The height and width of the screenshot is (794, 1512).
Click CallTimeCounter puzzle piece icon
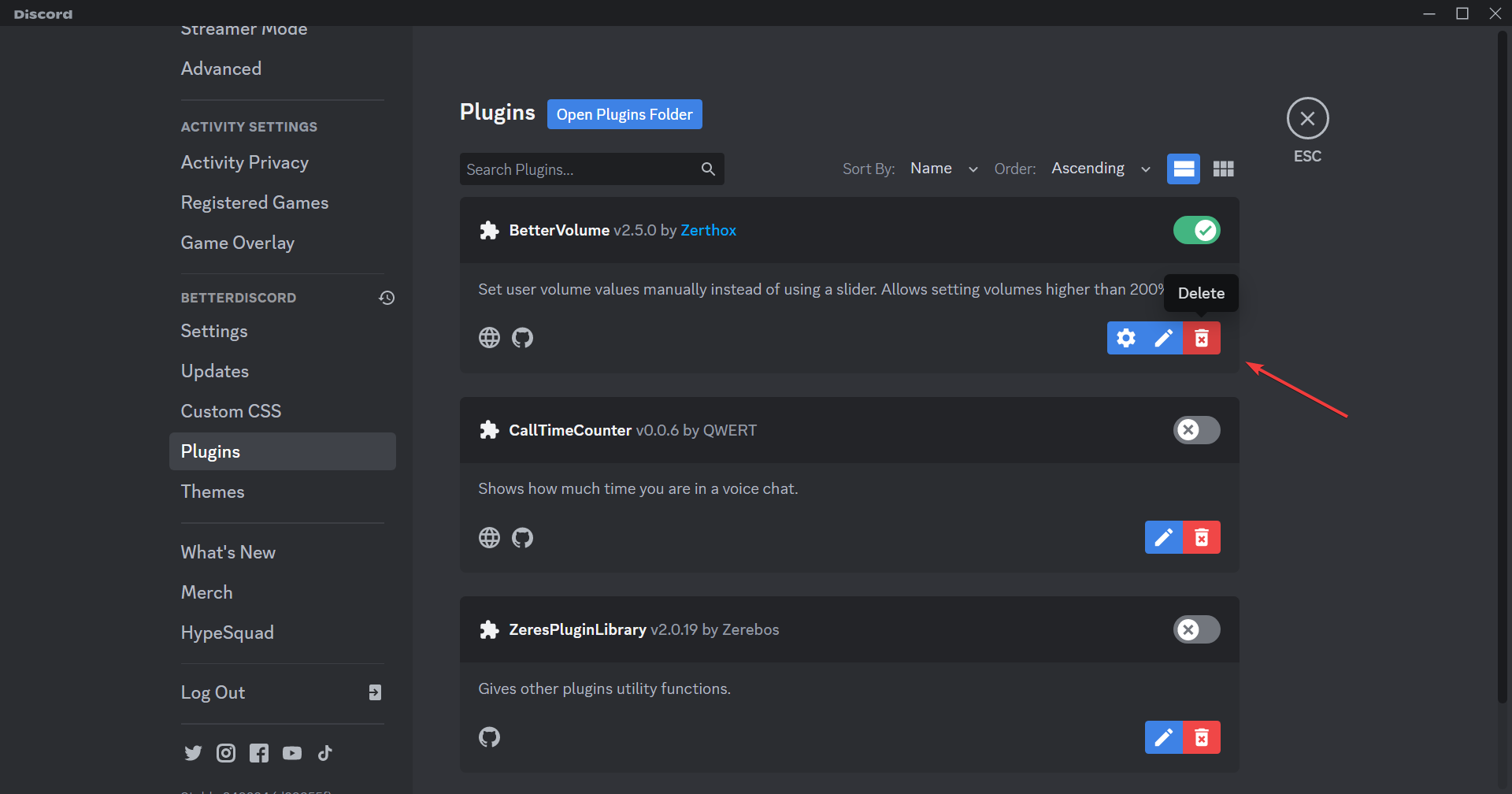click(x=489, y=430)
